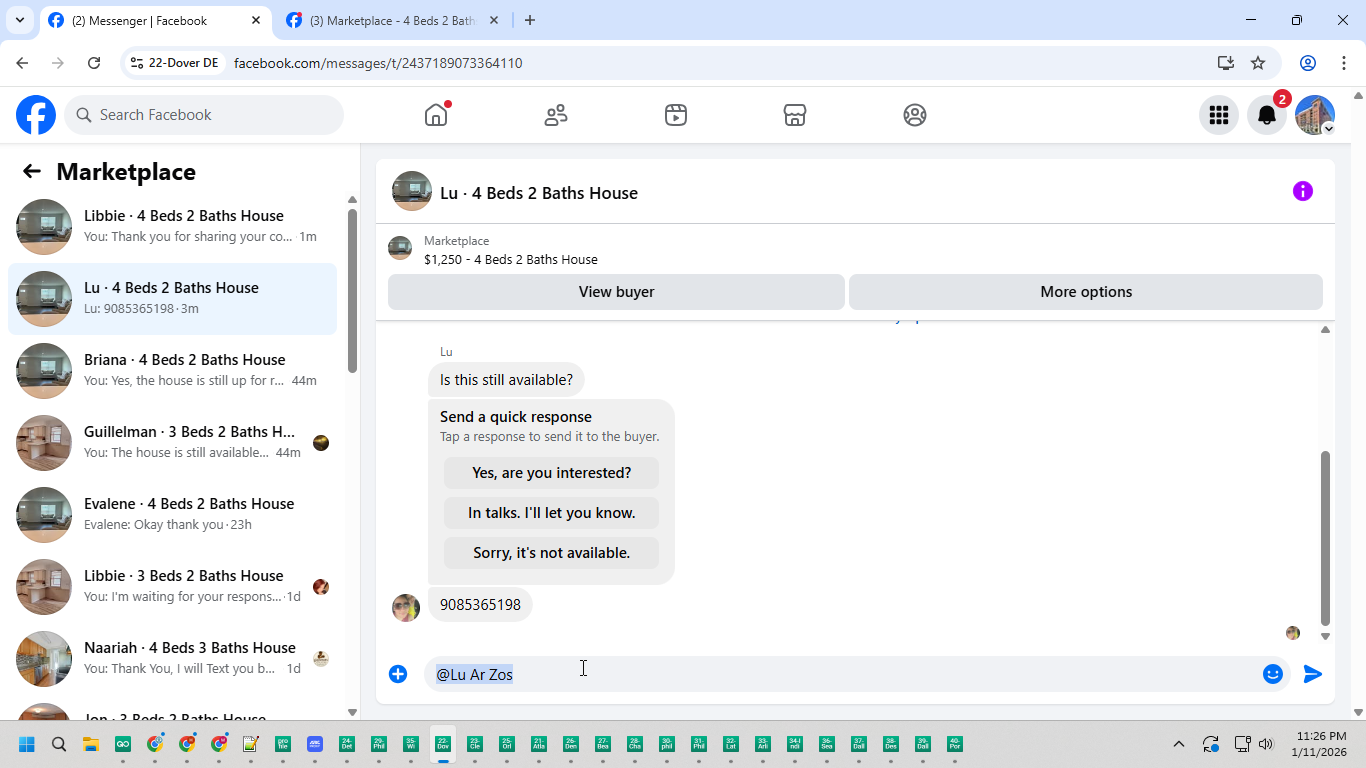The image size is (1366, 768).
Task: Click the conversation list scrollbar thumb
Action: 352,290
